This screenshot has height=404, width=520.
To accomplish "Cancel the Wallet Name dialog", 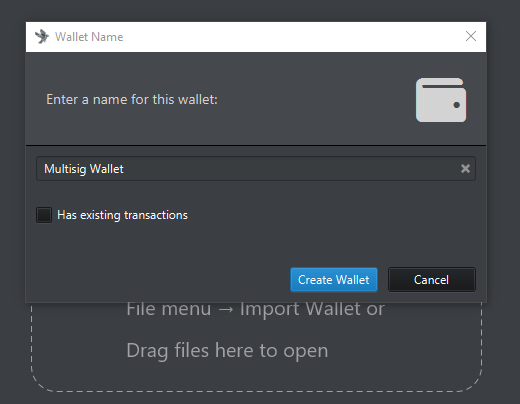I will [432, 280].
